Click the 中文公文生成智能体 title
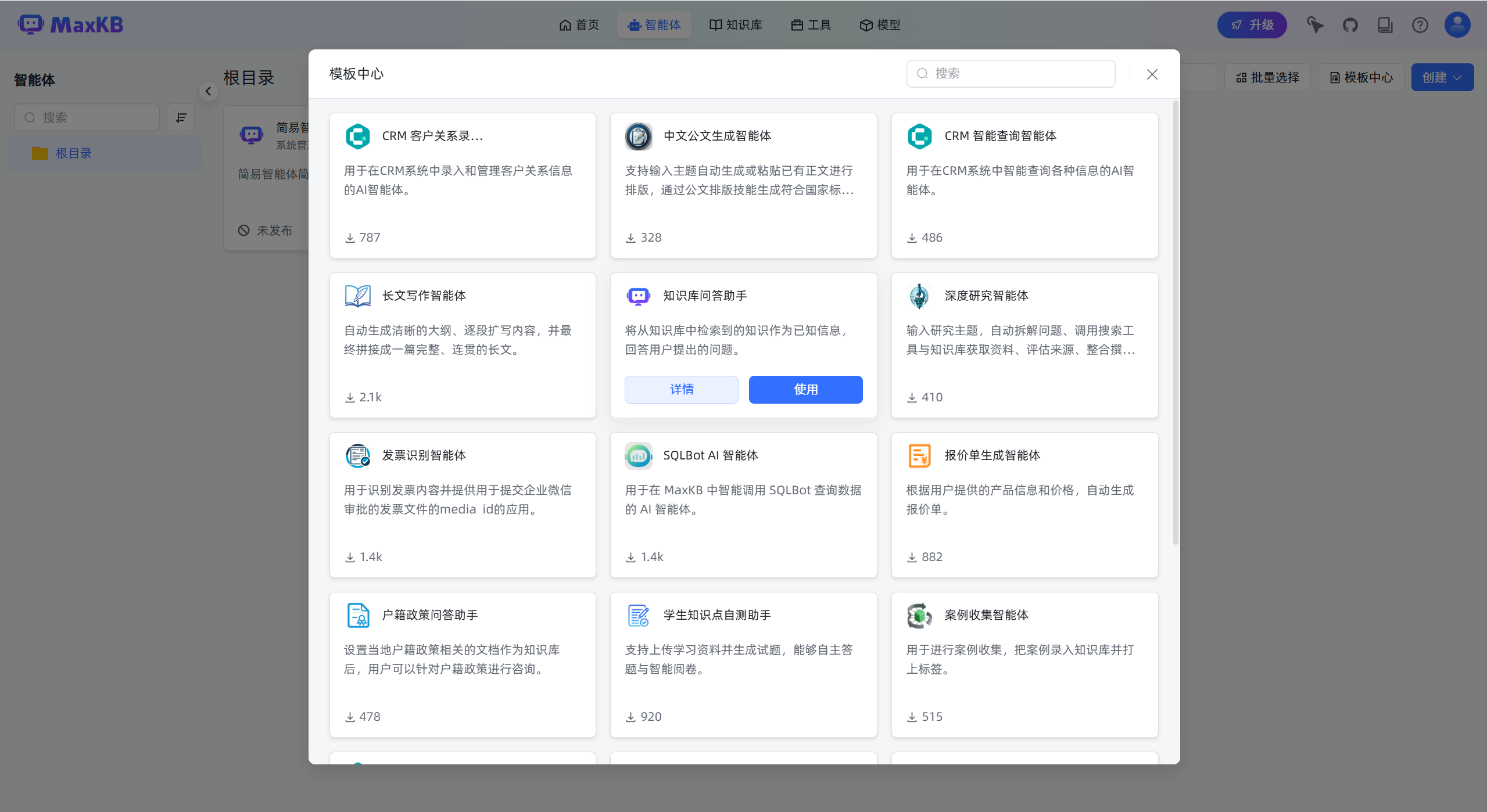This screenshot has width=1487, height=812. (717, 136)
